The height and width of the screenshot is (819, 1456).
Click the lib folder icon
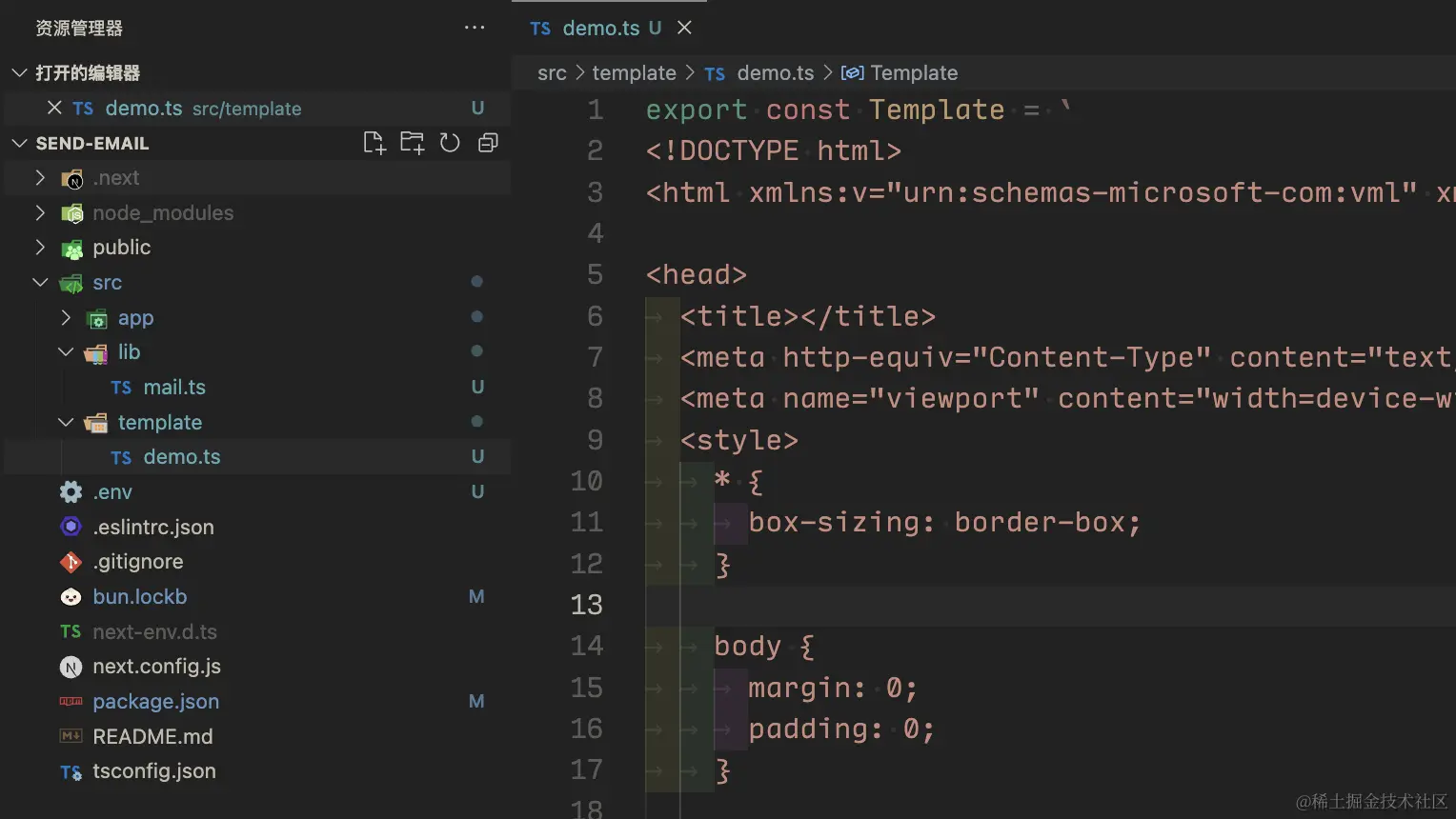point(96,353)
